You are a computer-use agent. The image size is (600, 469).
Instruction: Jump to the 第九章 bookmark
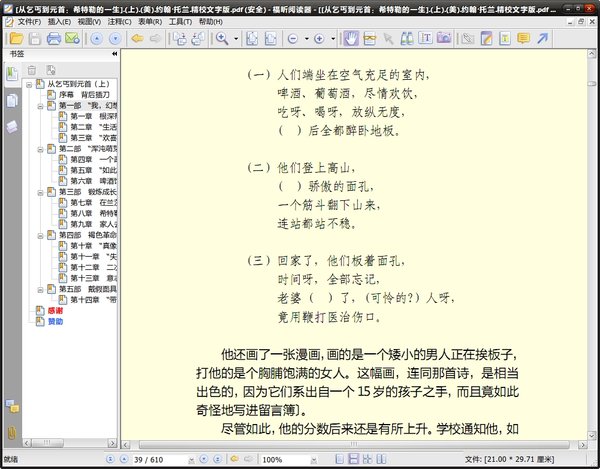click(93, 224)
